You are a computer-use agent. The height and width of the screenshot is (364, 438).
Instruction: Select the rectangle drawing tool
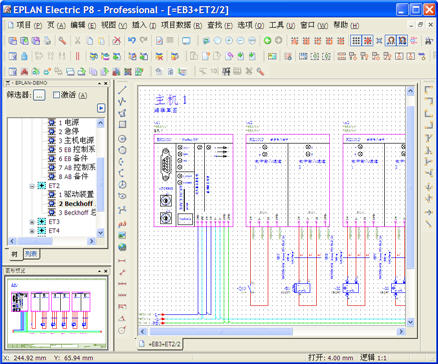pos(122,124)
